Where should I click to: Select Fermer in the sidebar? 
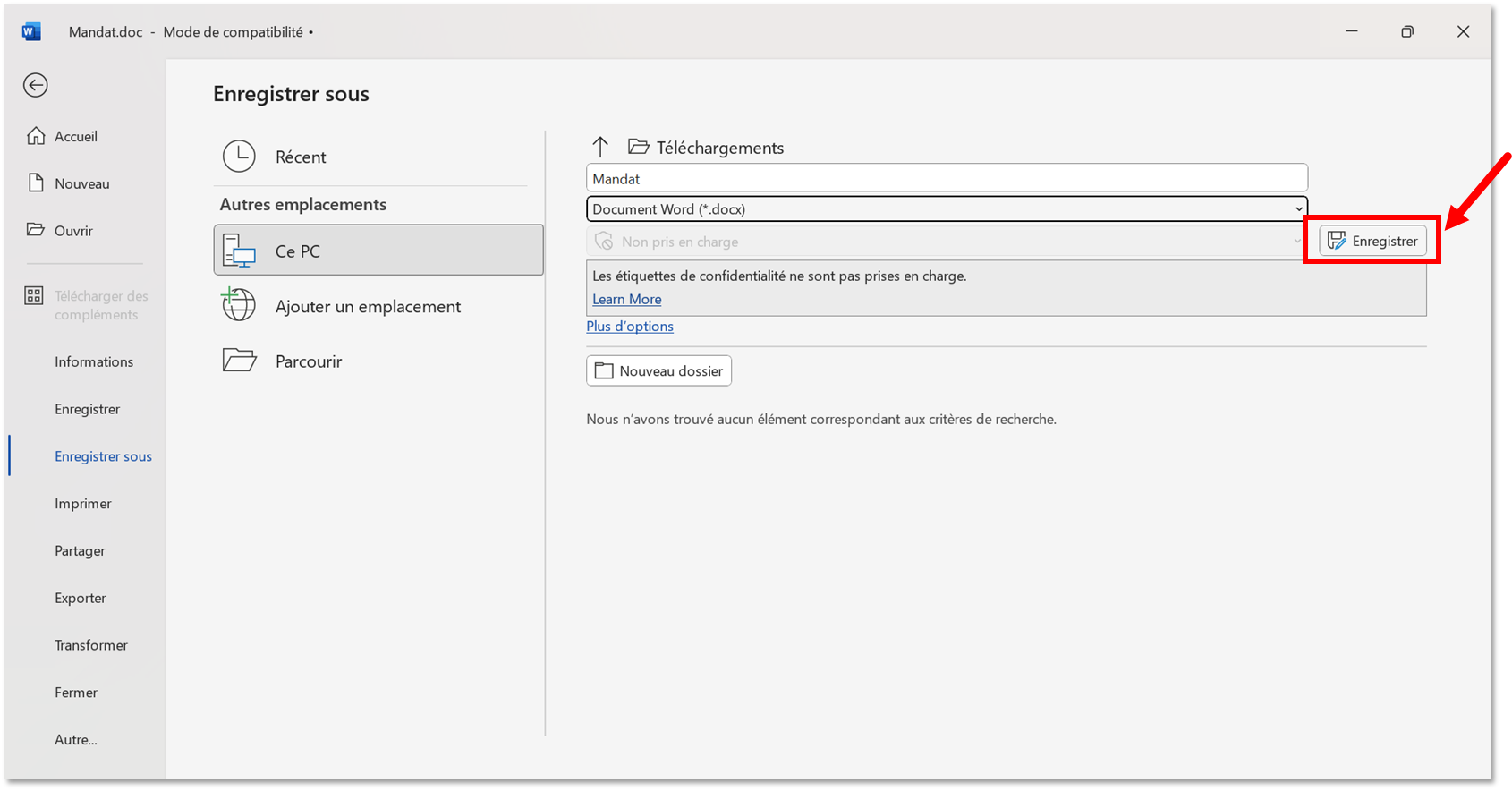76,693
